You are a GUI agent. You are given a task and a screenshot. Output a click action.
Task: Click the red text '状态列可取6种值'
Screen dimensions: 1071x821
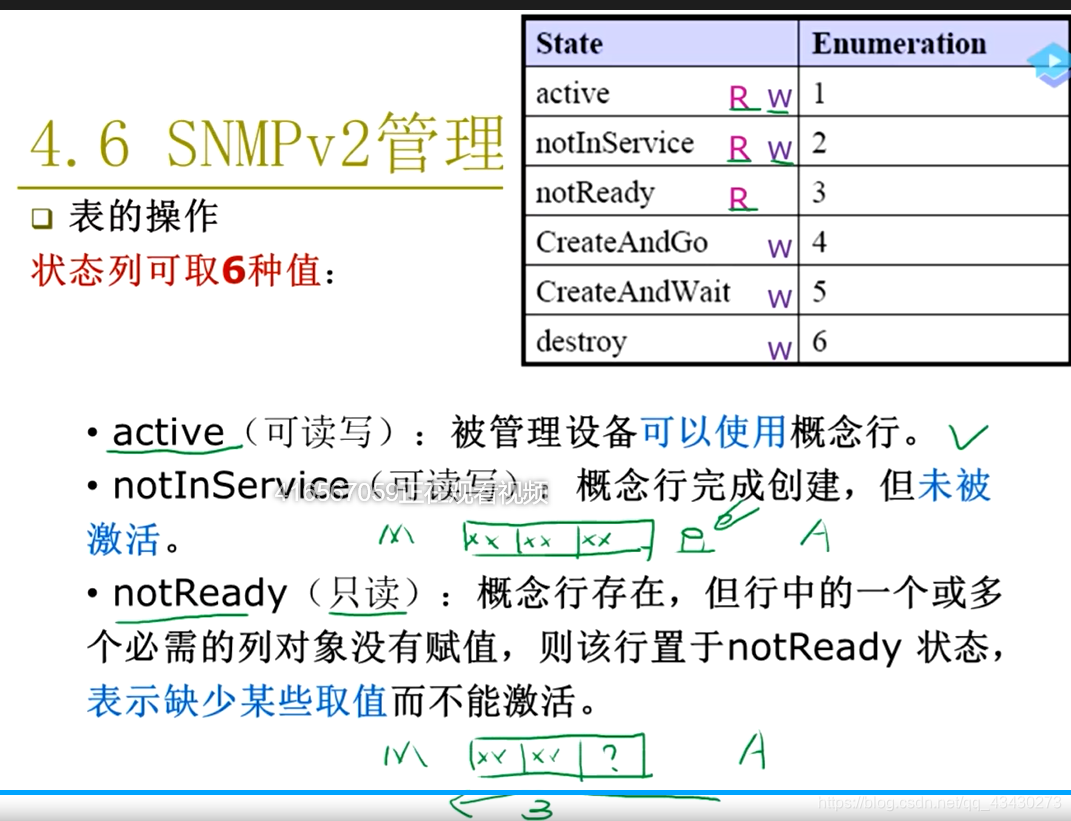coord(176,269)
